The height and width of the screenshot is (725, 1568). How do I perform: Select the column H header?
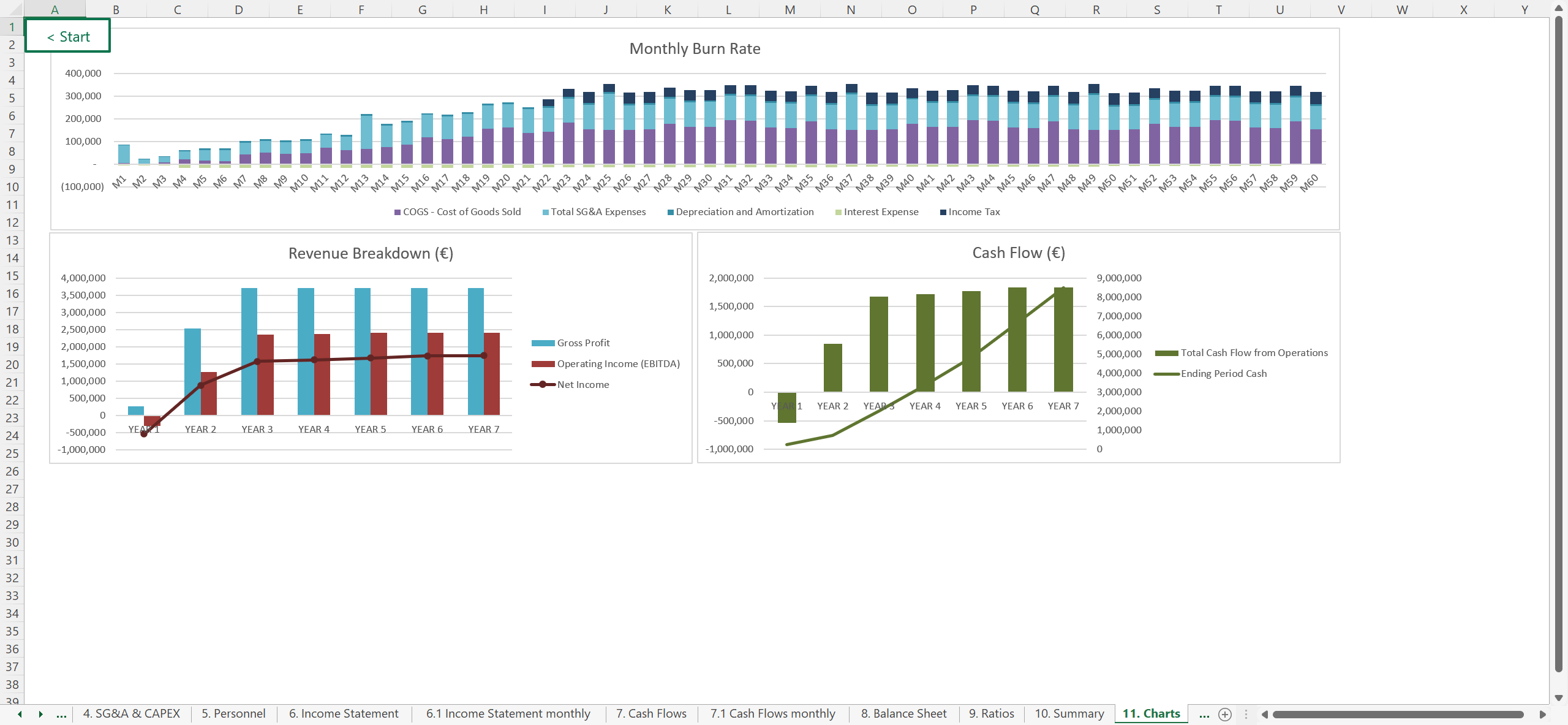(483, 9)
